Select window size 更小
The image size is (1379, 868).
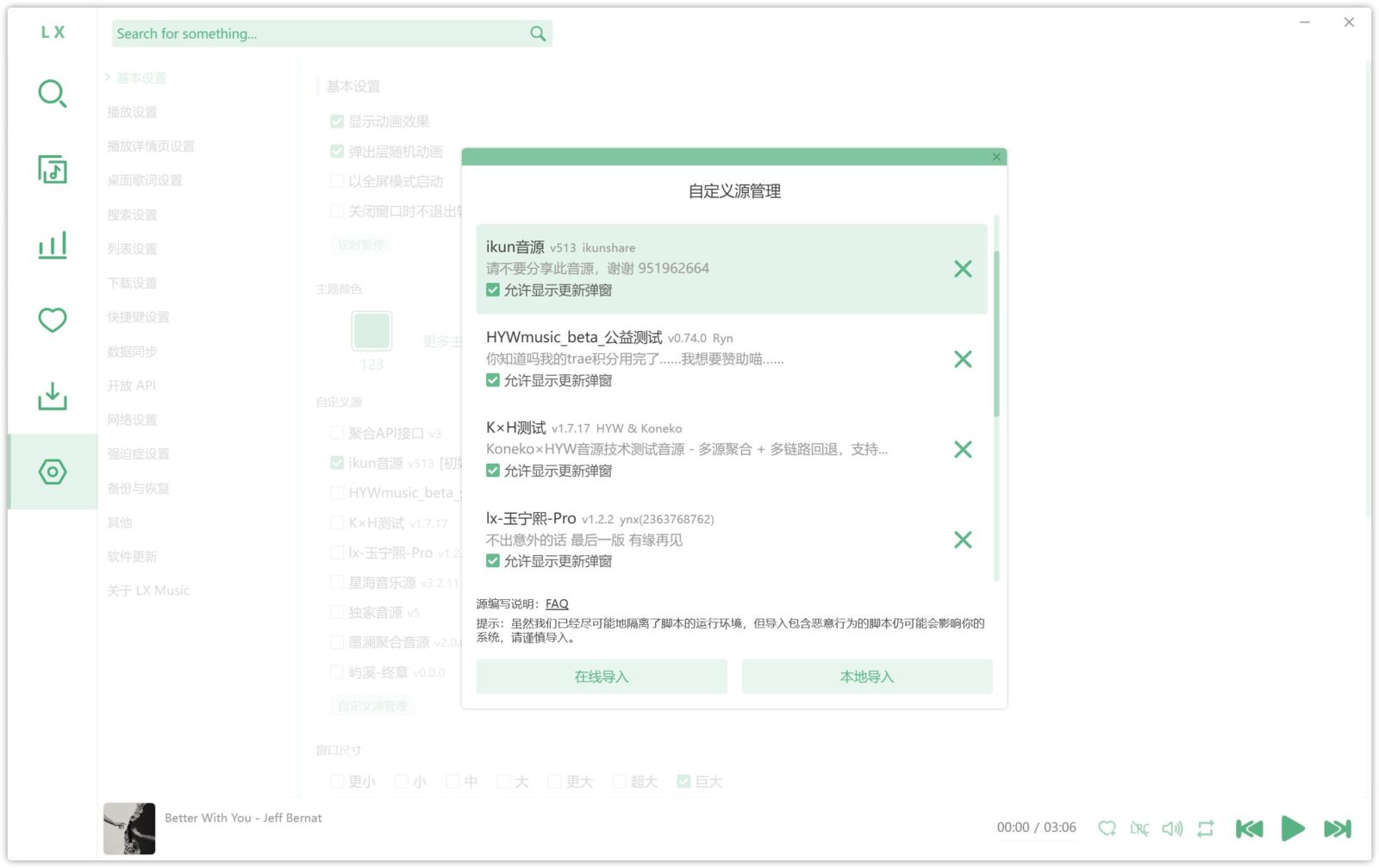tap(337, 782)
